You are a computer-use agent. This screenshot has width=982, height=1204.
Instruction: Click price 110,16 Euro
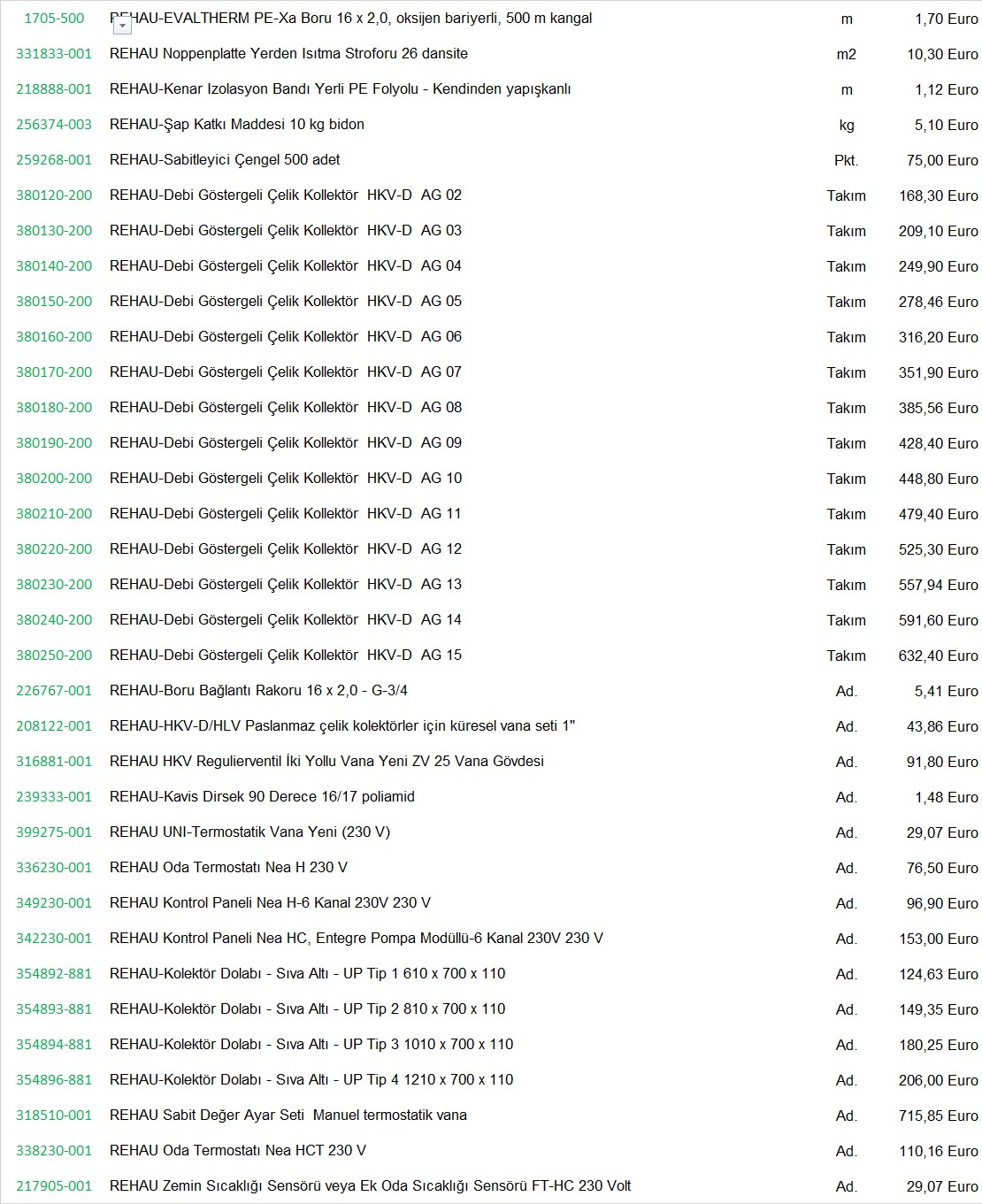939,1151
